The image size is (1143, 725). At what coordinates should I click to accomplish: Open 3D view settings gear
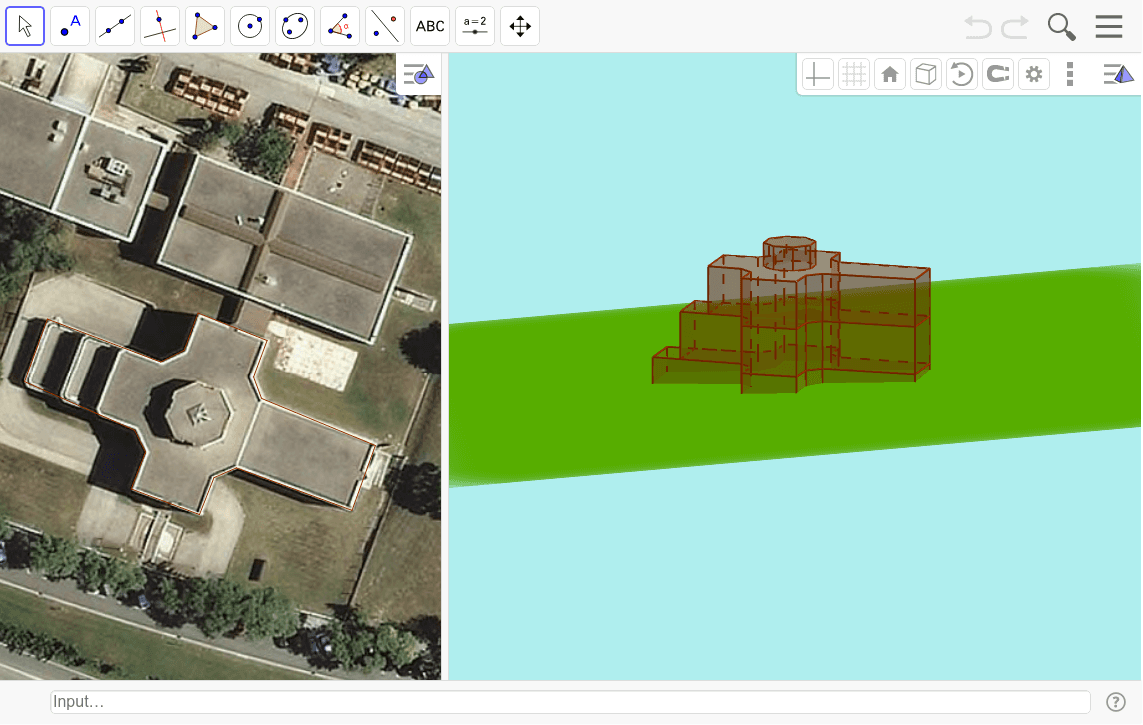(x=1034, y=74)
